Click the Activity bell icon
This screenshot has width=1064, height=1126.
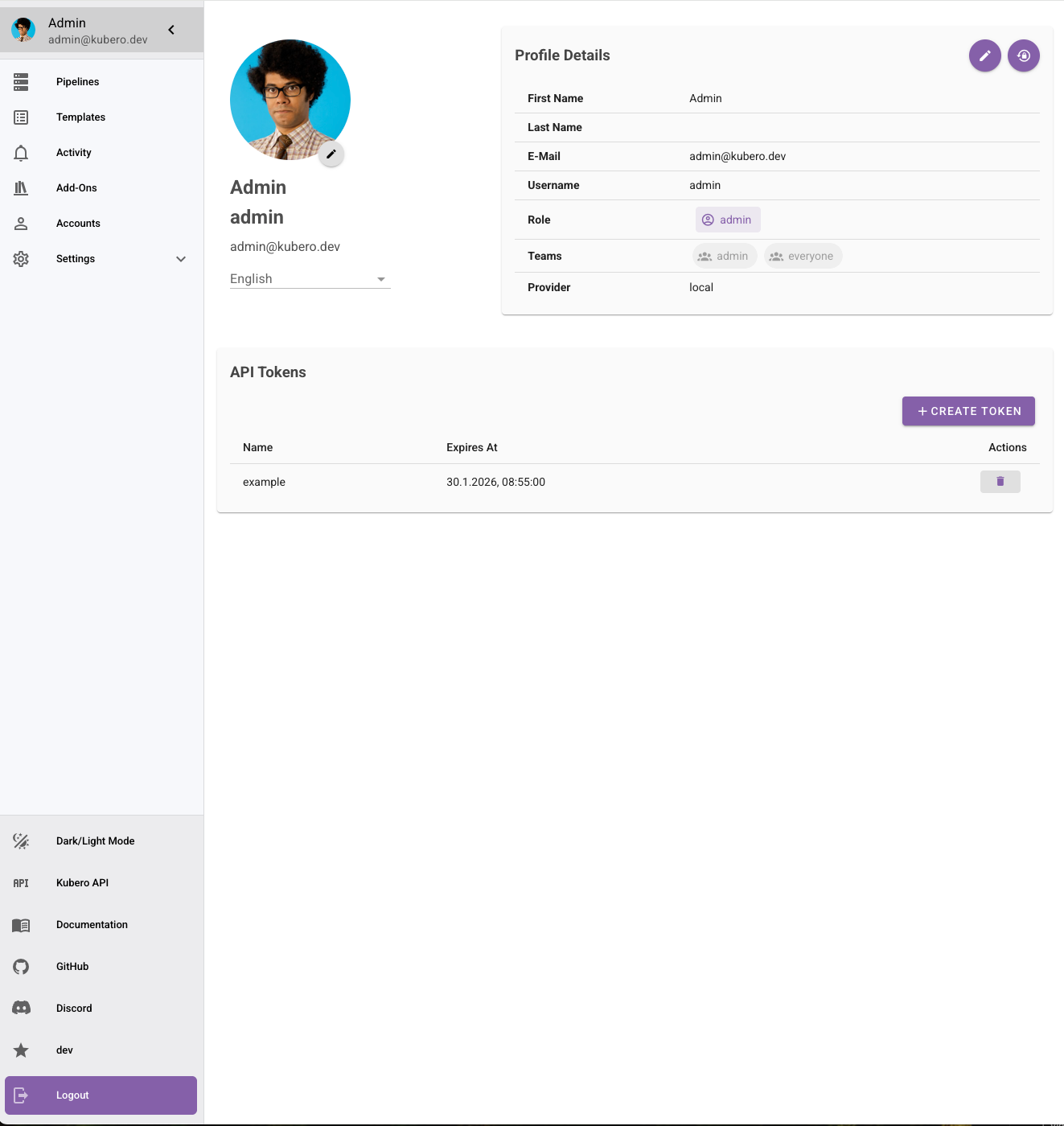(21, 153)
